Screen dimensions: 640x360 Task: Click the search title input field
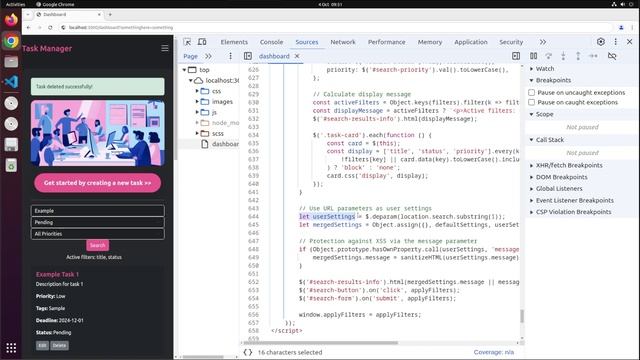98,211
